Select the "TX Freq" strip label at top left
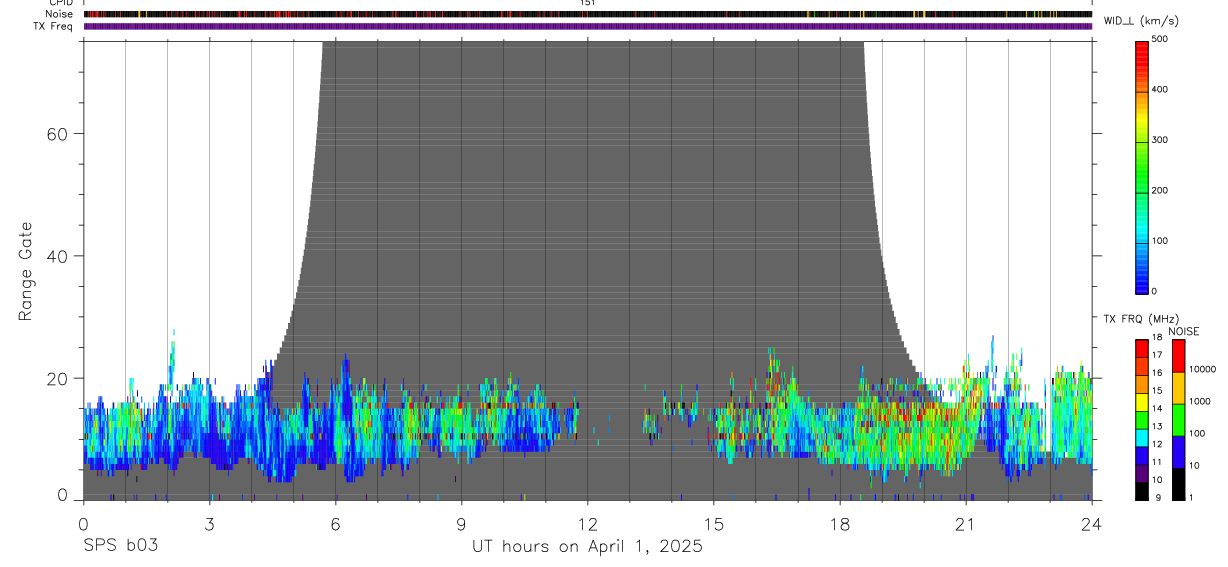 pyautogui.click(x=53, y=26)
